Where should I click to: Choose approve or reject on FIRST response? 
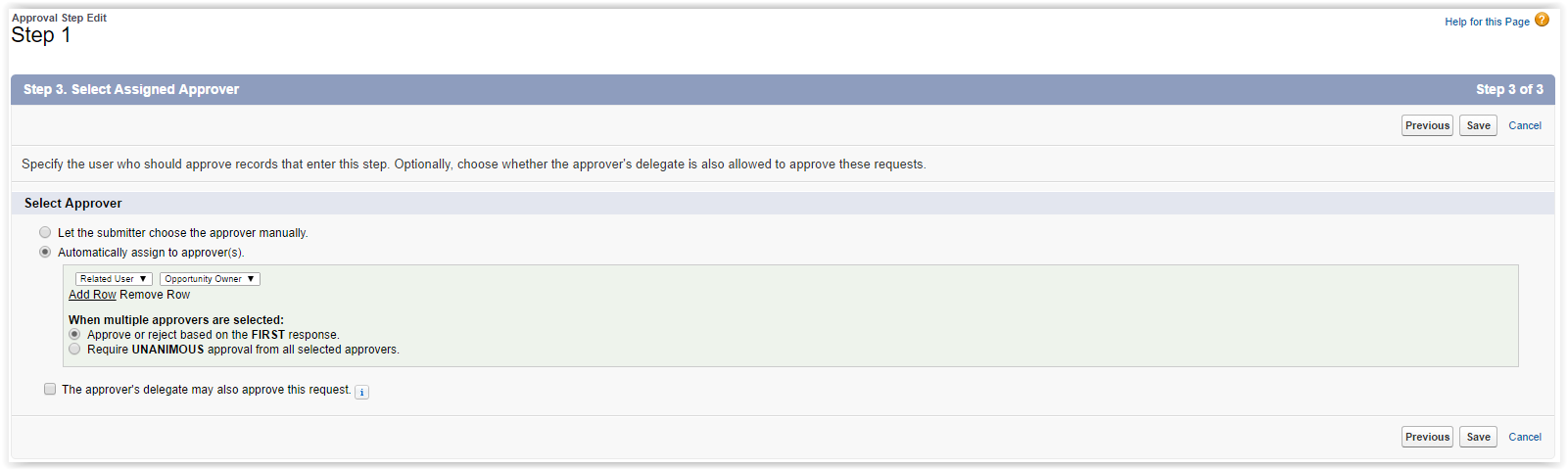tap(74, 335)
